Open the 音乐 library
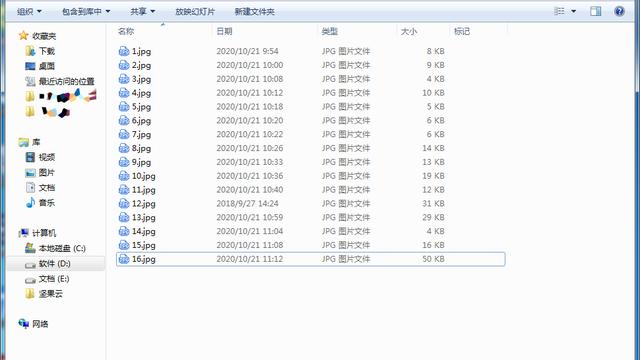 point(47,202)
